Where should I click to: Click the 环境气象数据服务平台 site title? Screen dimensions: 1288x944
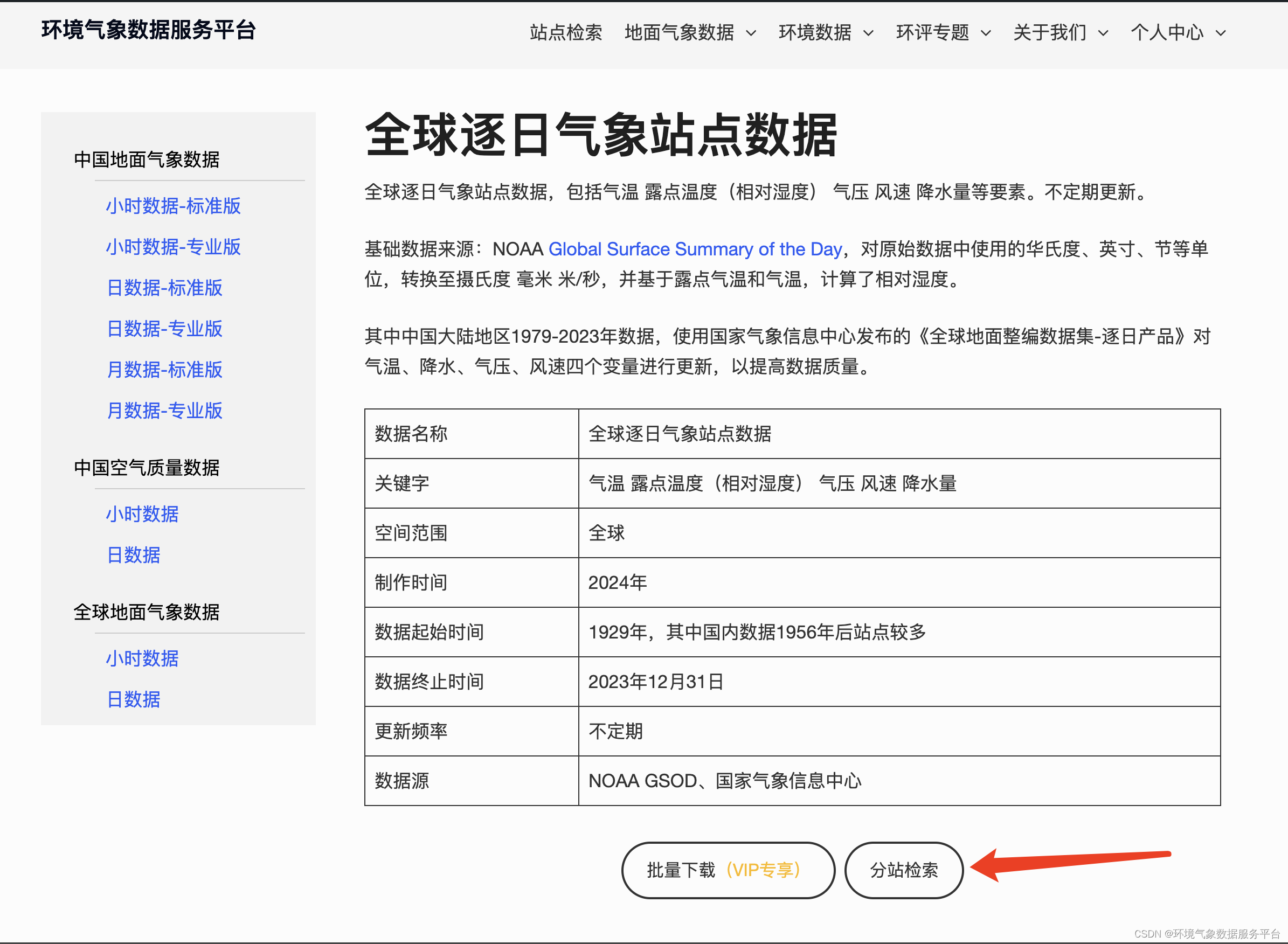tap(149, 30)
